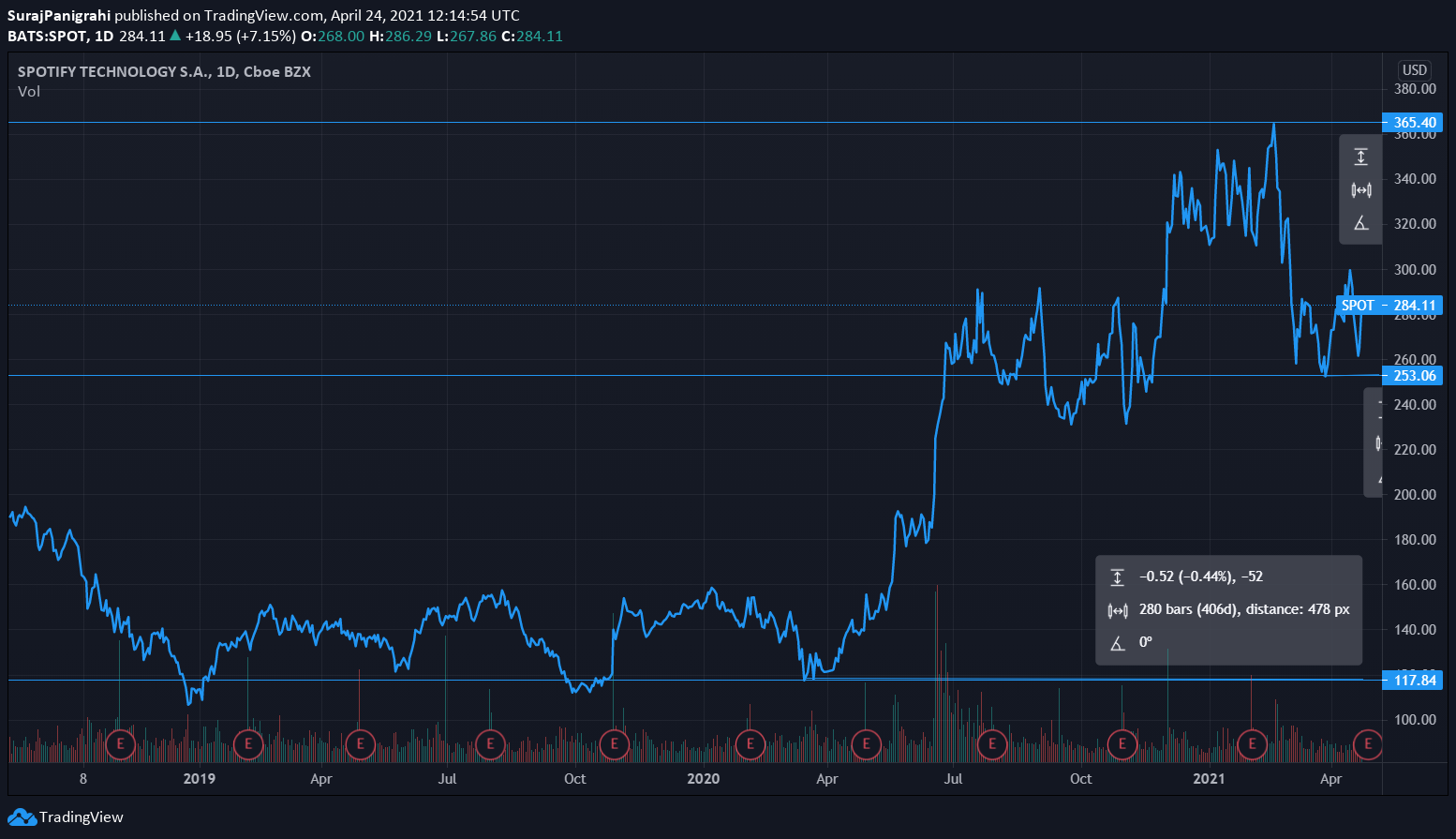Select the USD currency label on price axis
The width and height of the screenshot is (1456, 839).
pyautogui.click(x=1415, y=70)
